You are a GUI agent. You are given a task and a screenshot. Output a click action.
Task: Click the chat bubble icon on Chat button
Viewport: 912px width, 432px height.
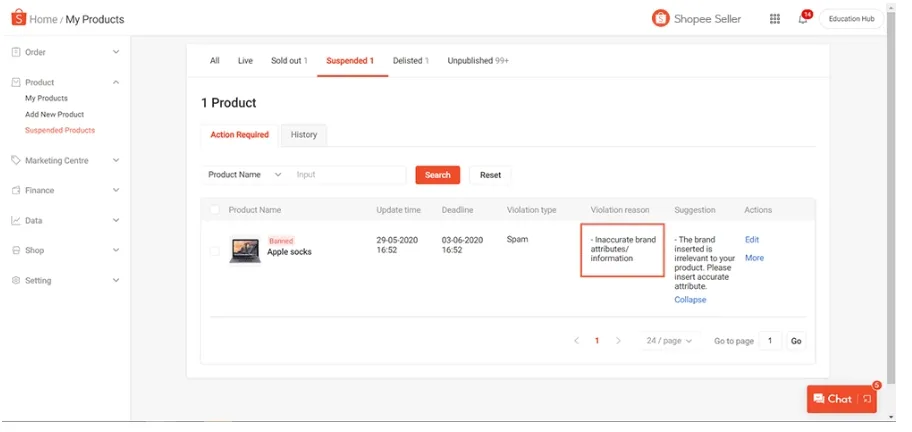(x=819, y=399)
